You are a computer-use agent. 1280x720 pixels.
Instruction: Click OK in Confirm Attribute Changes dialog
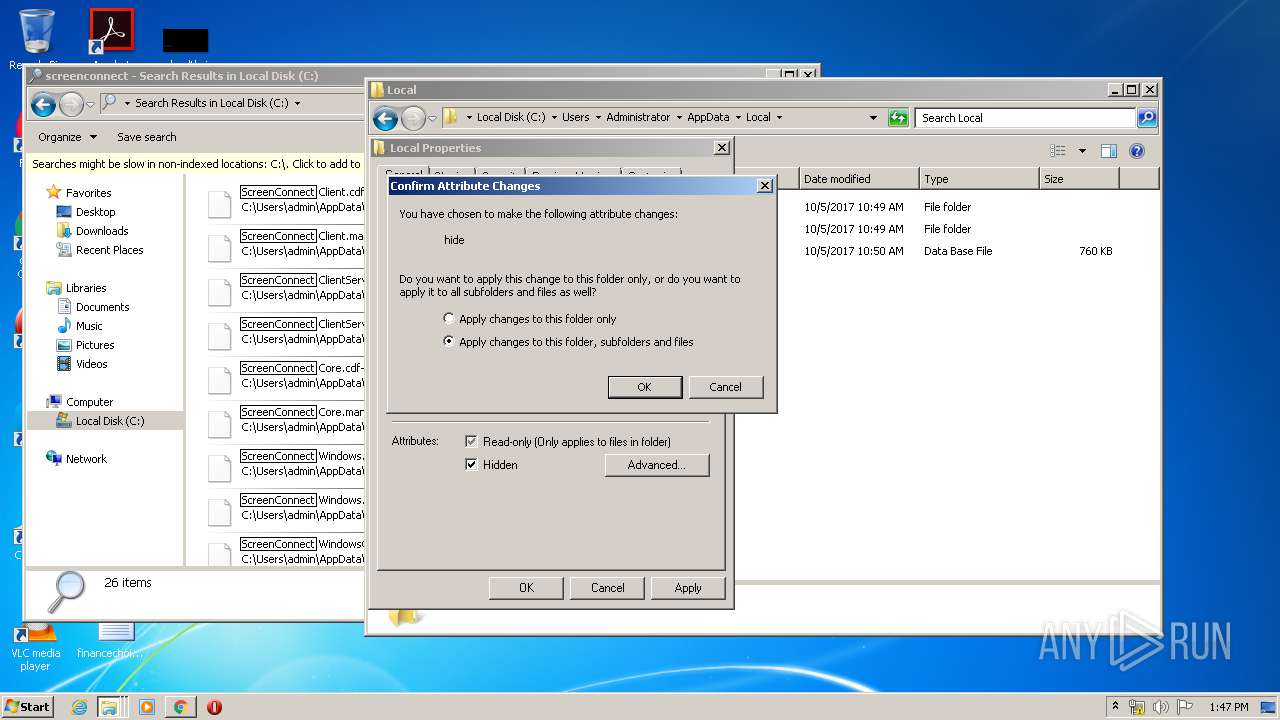point(645,387)
